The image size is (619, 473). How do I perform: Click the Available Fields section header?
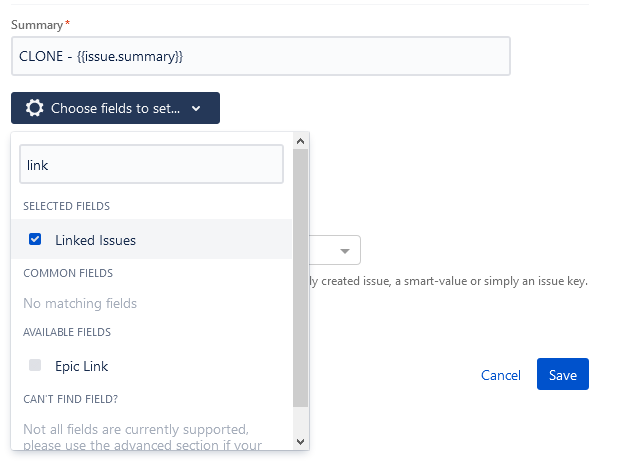pos(68,332)
